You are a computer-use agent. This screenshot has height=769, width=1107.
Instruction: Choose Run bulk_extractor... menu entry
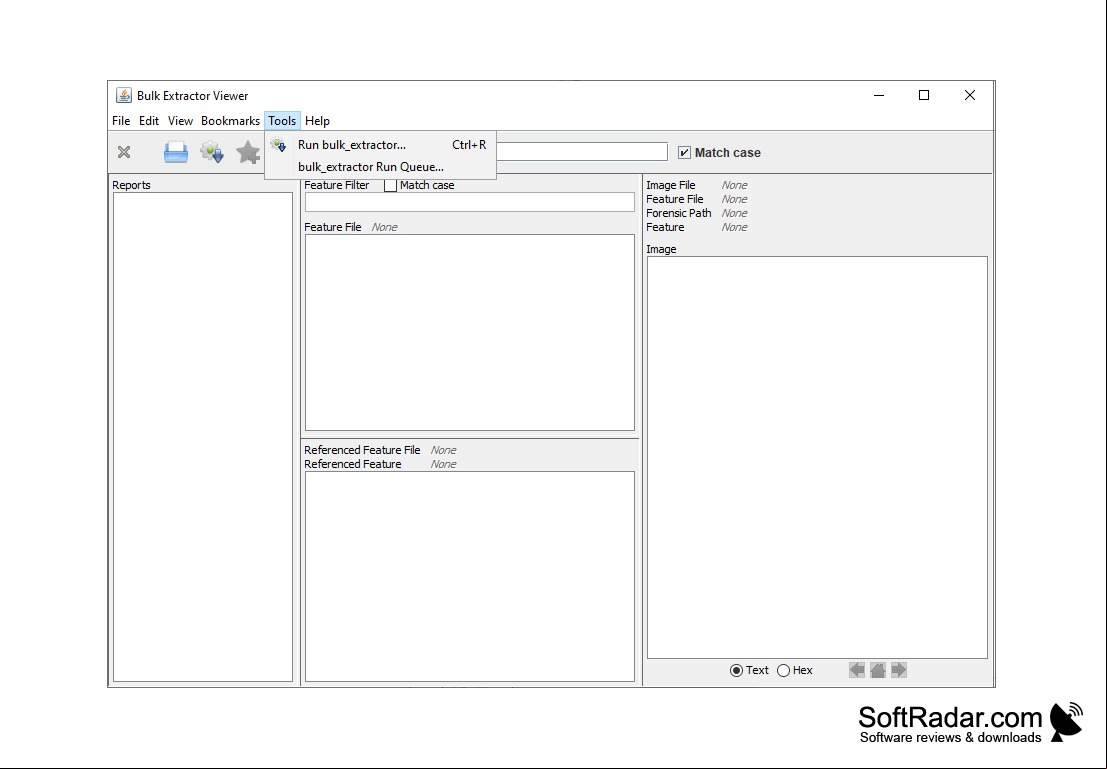pos(381,145)
